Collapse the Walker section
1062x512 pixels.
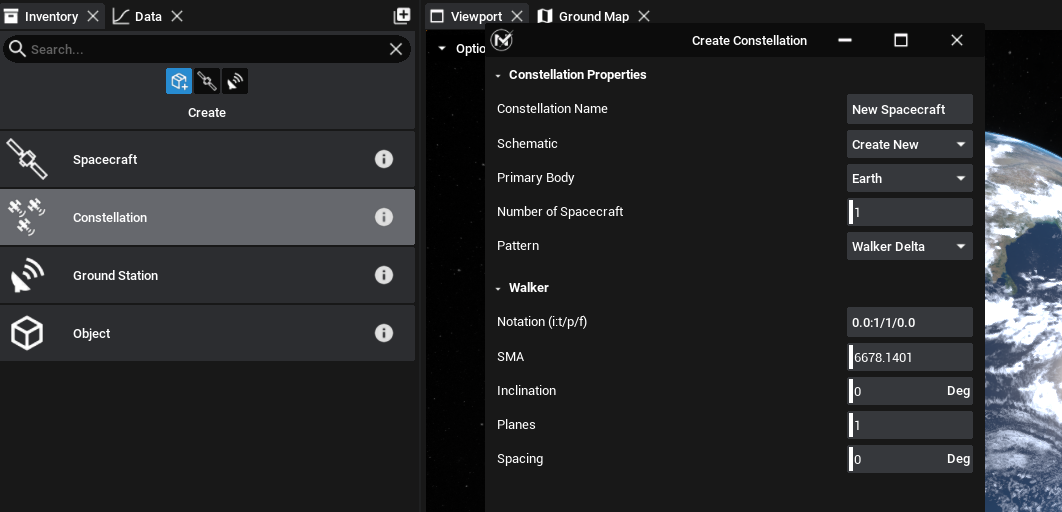(498, 289)
